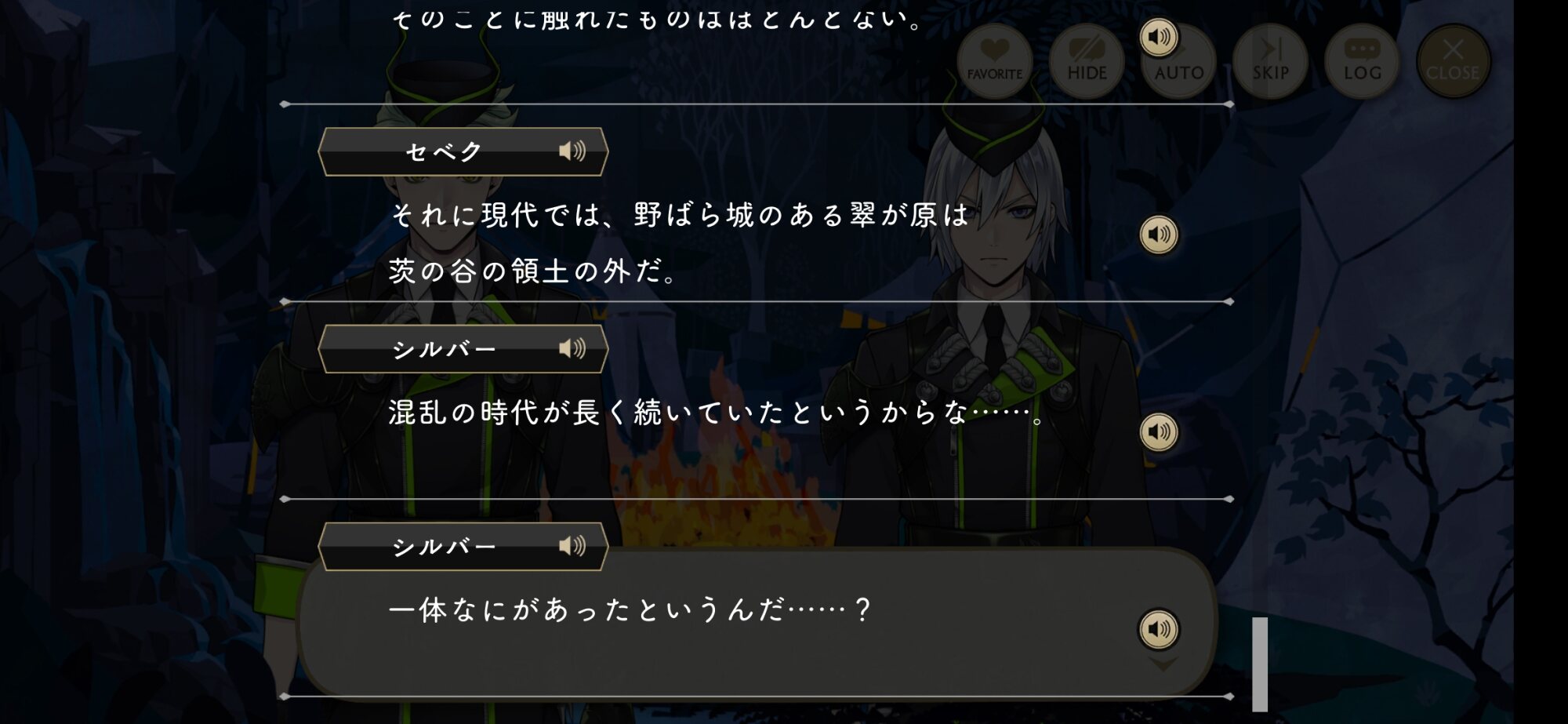Tap the FAVORITE heart button

pos(994,61)
